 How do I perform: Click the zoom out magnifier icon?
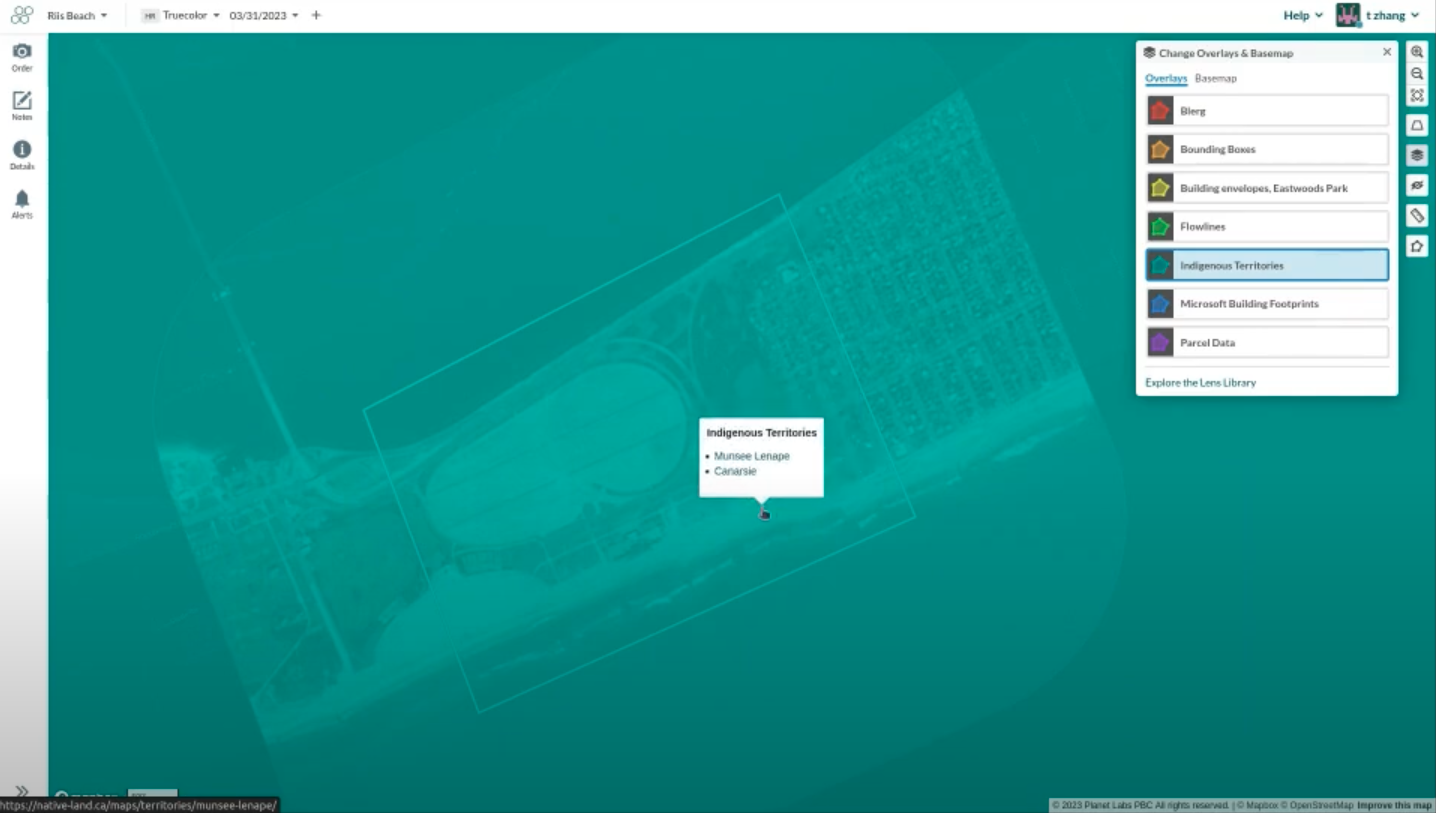pos(1417,74)
